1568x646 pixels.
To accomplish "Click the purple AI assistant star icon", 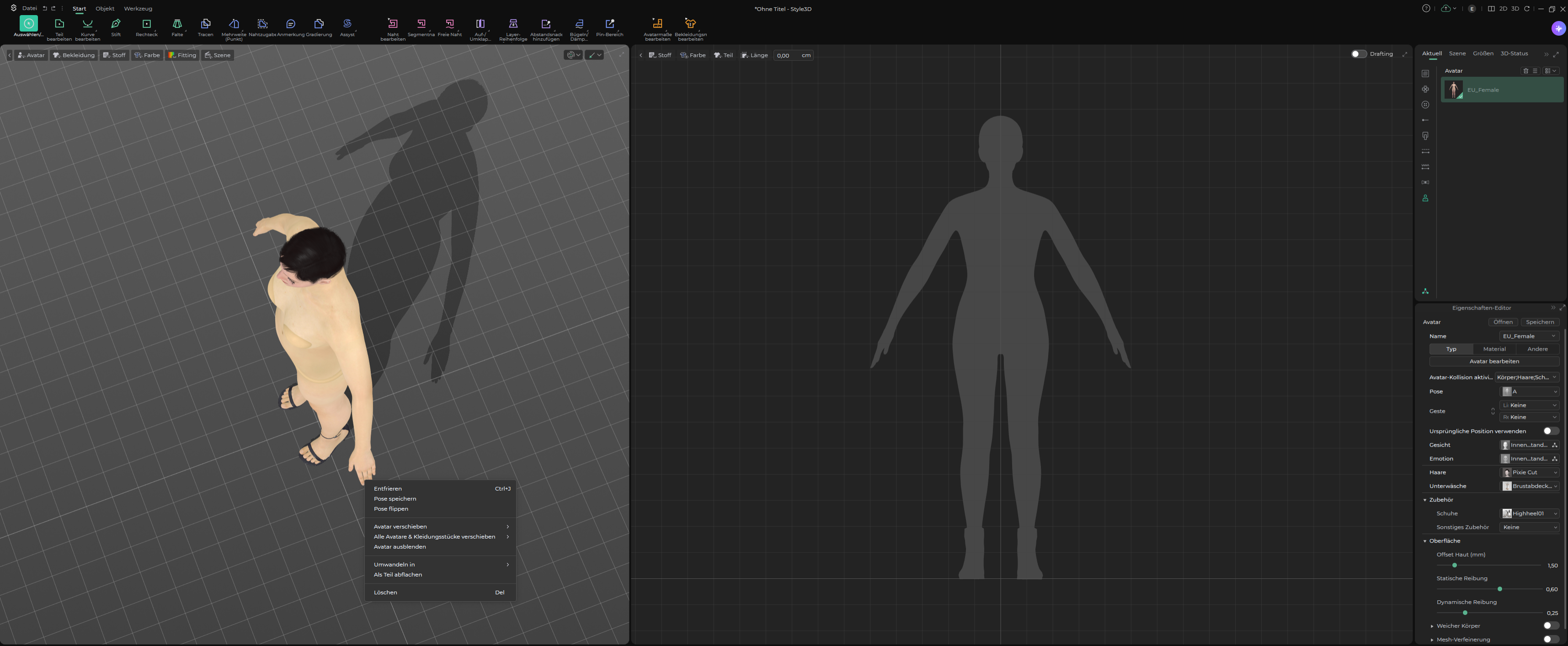I will coord(1558,28).
